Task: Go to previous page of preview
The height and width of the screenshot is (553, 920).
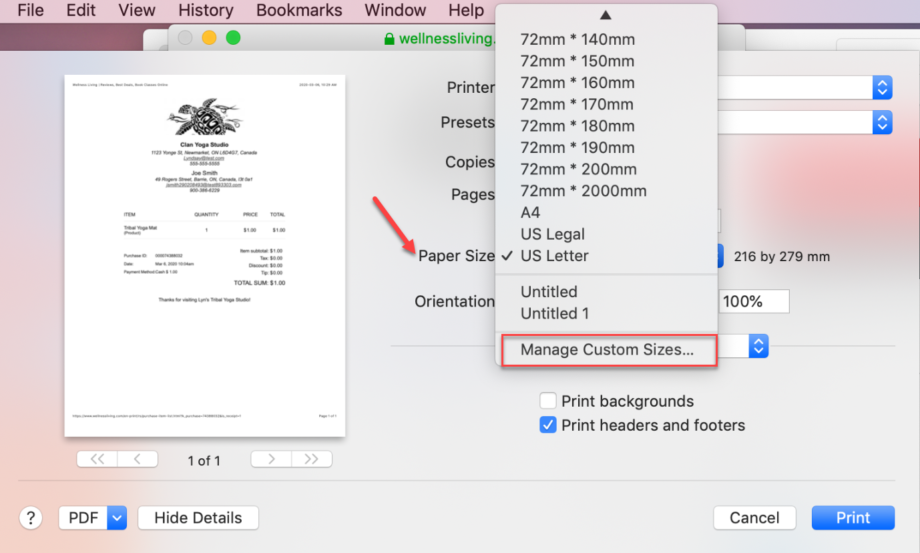Action: [x=137, y=459]
